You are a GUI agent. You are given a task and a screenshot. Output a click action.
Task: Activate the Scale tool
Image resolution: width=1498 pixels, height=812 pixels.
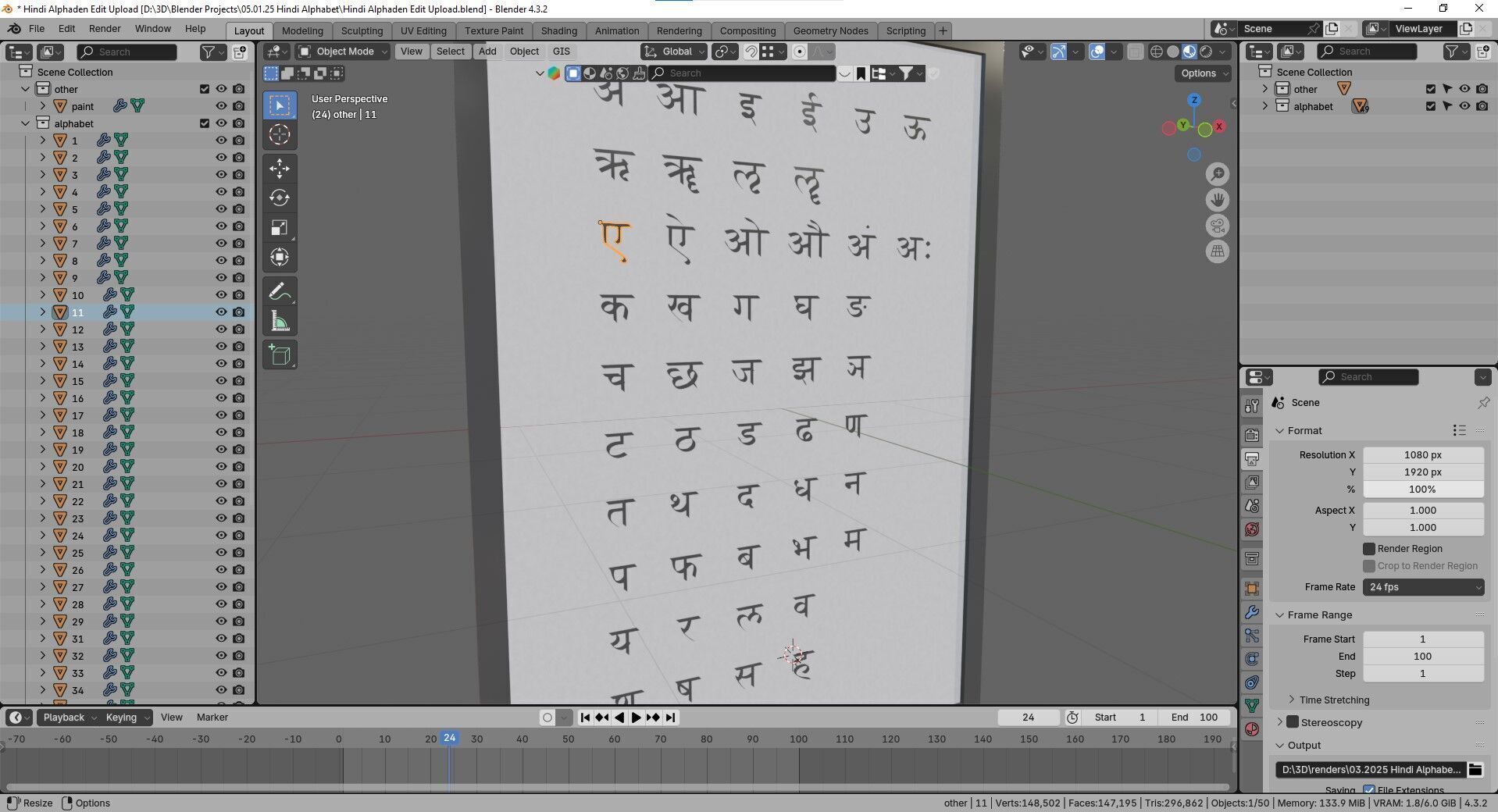click(280, 227)
